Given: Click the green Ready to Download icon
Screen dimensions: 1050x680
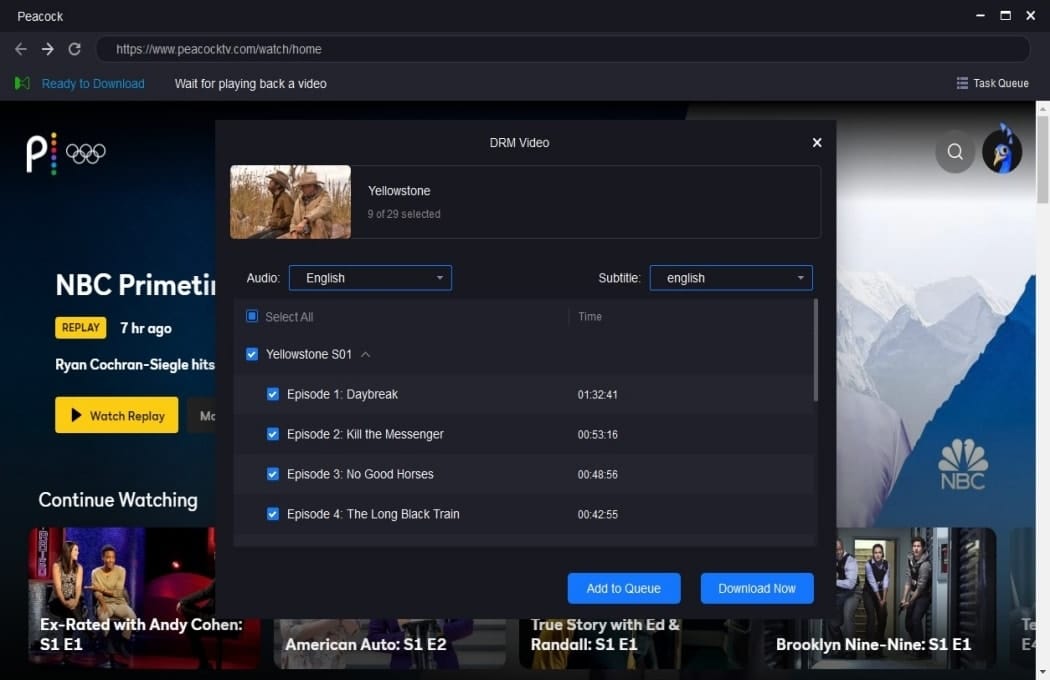Looking at the screenshot, I should [22, 83].
